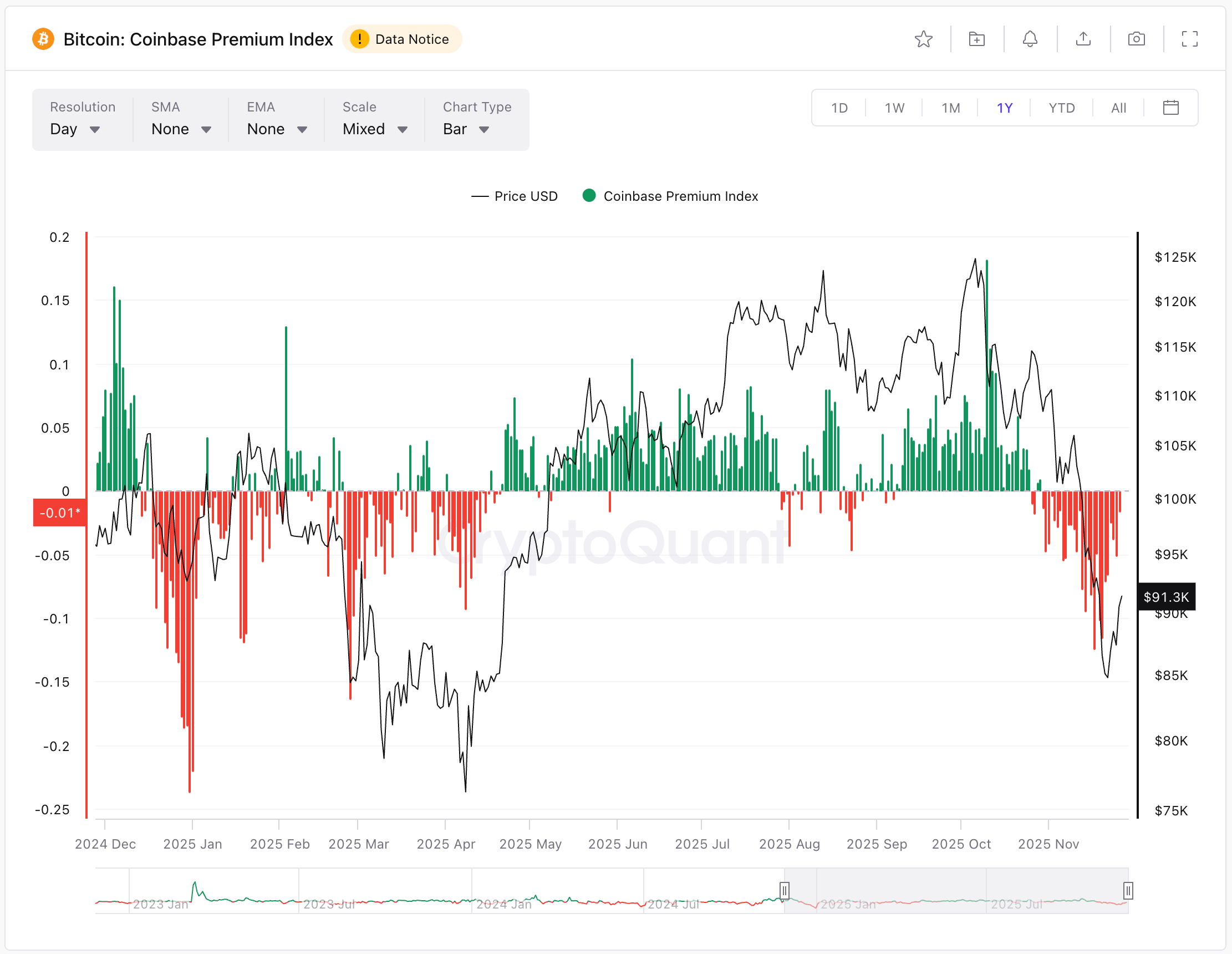Click the upload/share icon

click(1083, 39)
